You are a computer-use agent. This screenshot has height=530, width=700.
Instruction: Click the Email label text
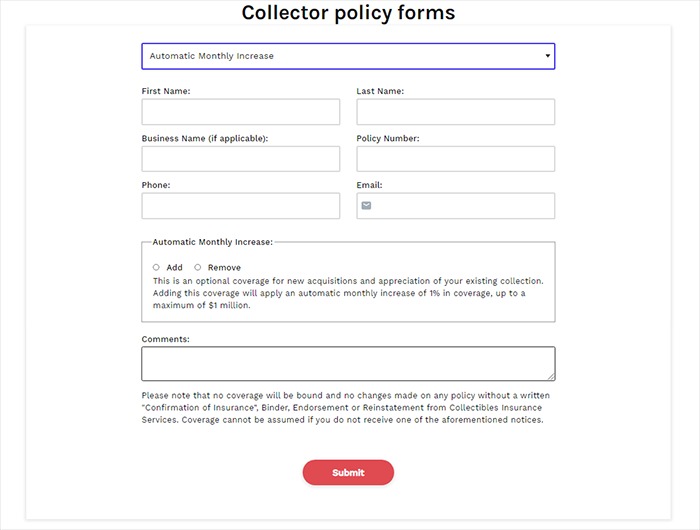[369, 185]
